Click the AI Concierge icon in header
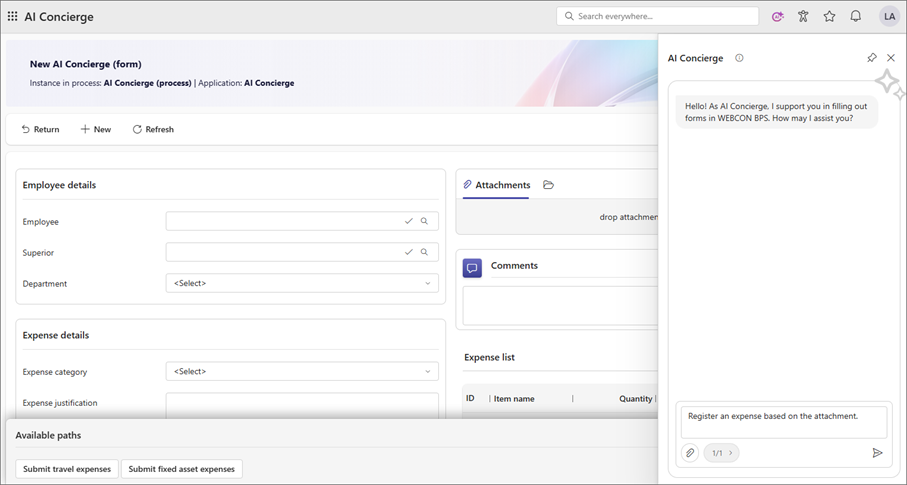907x485 pixels. pos(778,16)
